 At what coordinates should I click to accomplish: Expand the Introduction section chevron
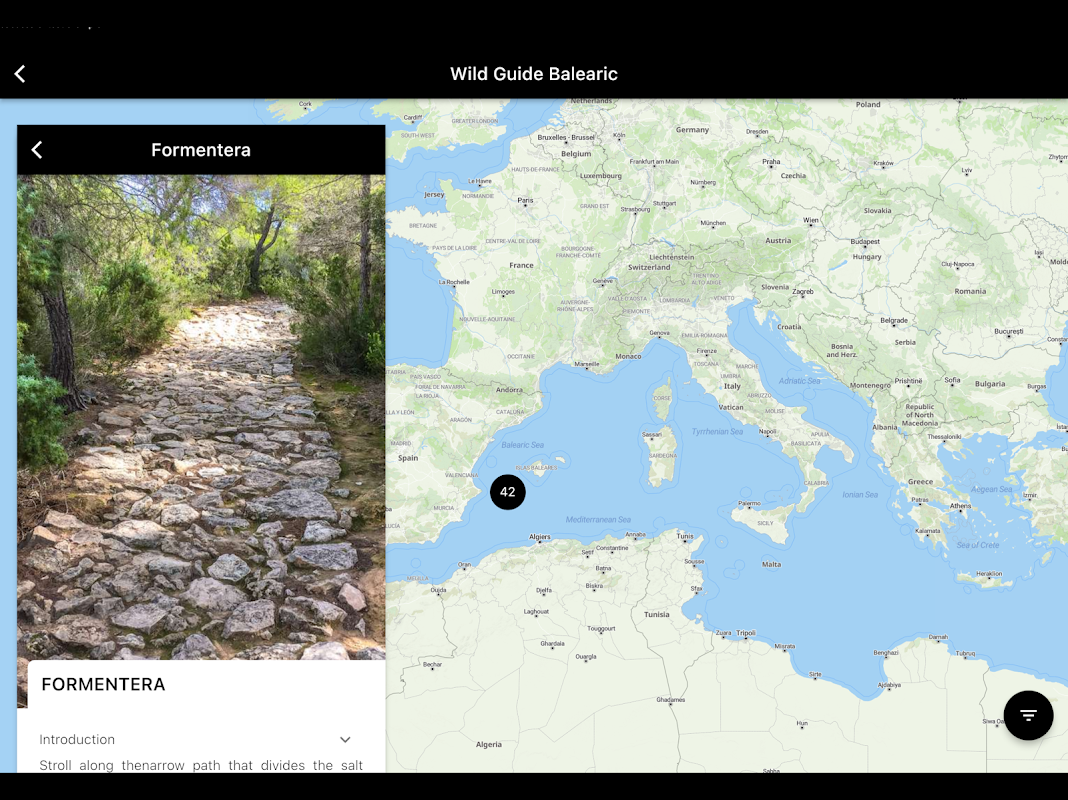pyautogui.click(x=345, y=739)
